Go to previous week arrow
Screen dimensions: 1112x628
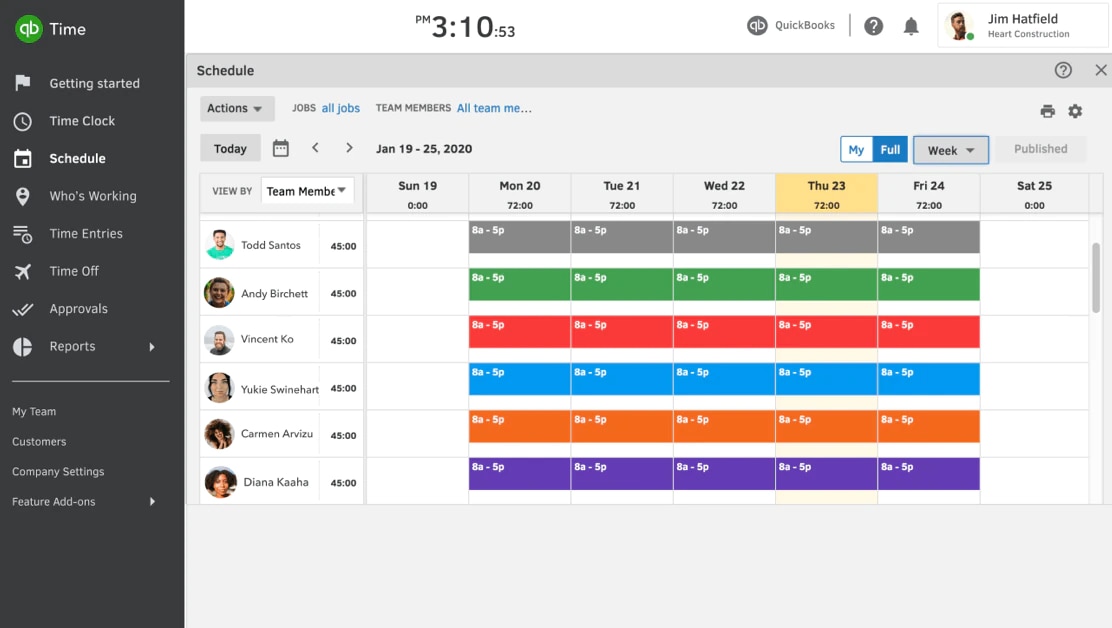[315, 148]
